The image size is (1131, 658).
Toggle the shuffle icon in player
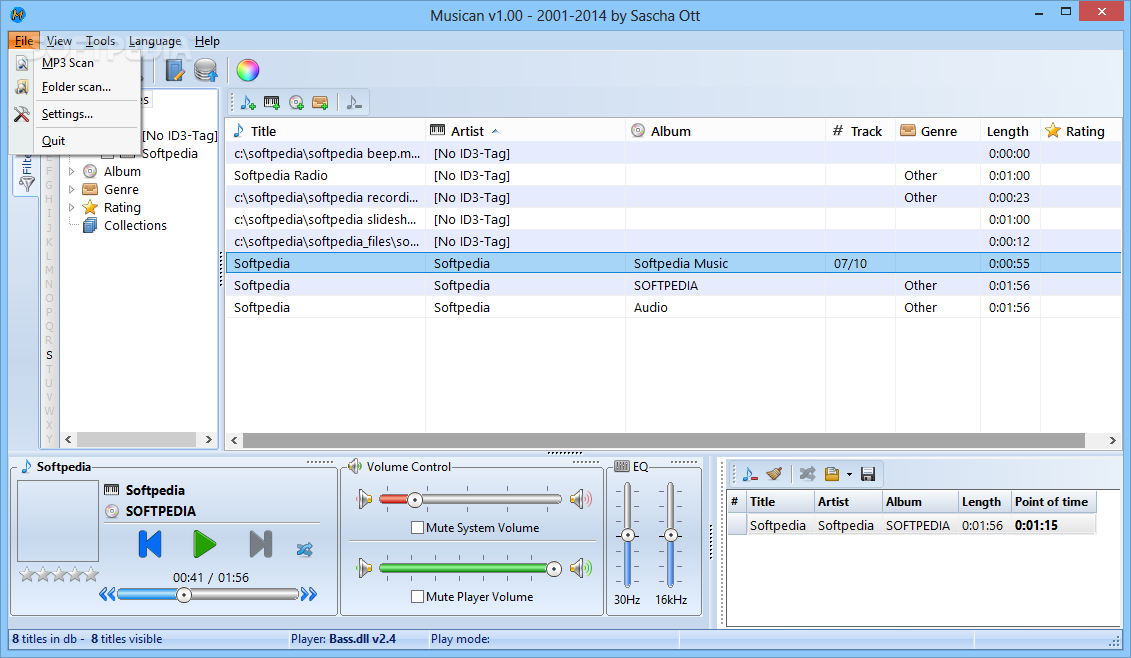click(304, 550)
